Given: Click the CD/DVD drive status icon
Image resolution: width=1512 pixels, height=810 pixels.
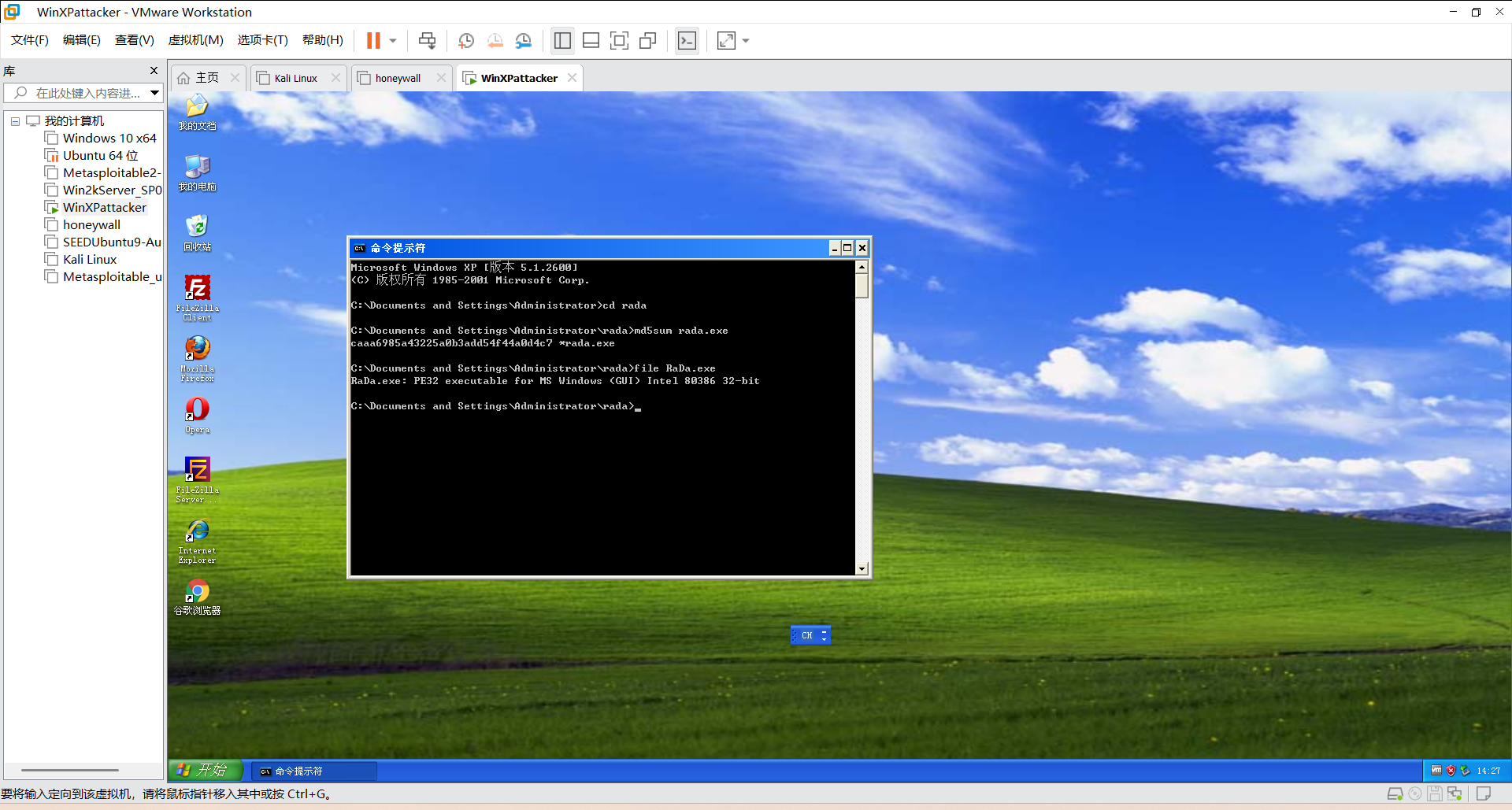Looking at the screenshot, I should [x=1415, y=793].
